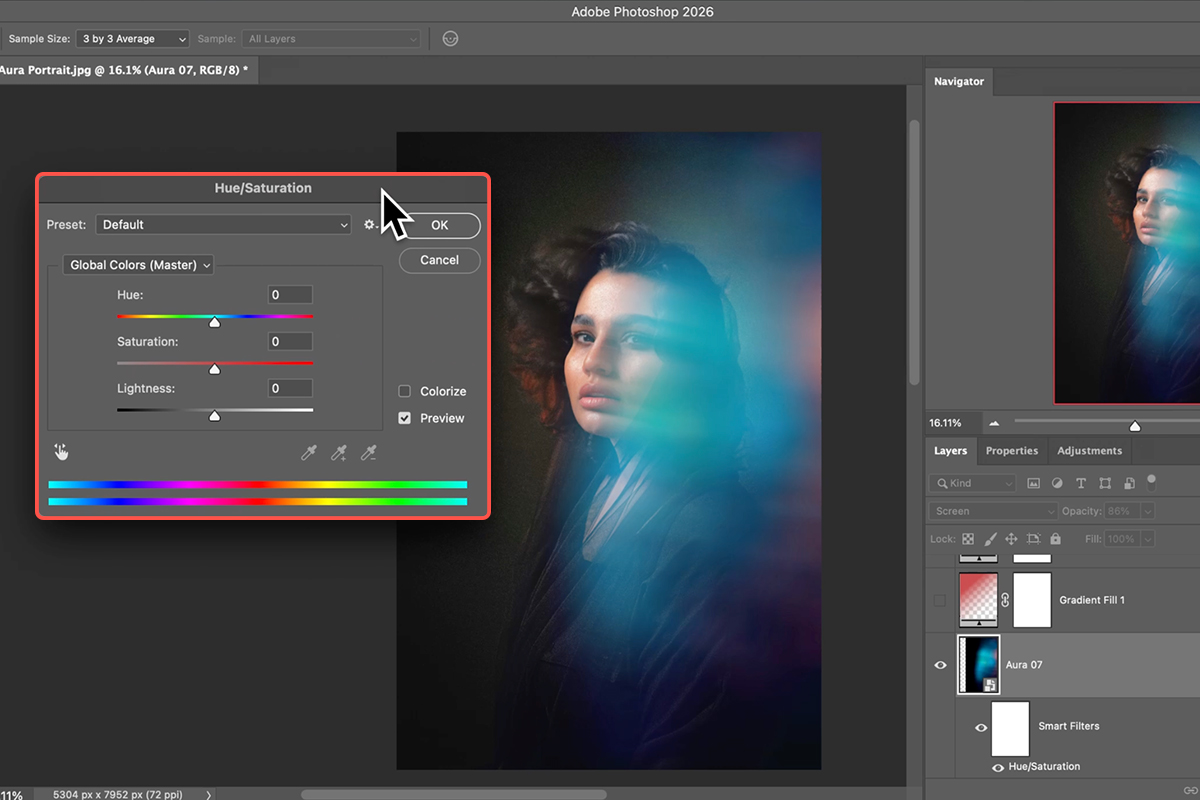Open the Sample Size dropdown
The height and width of the screenshot is (800, 1200).
132,39
